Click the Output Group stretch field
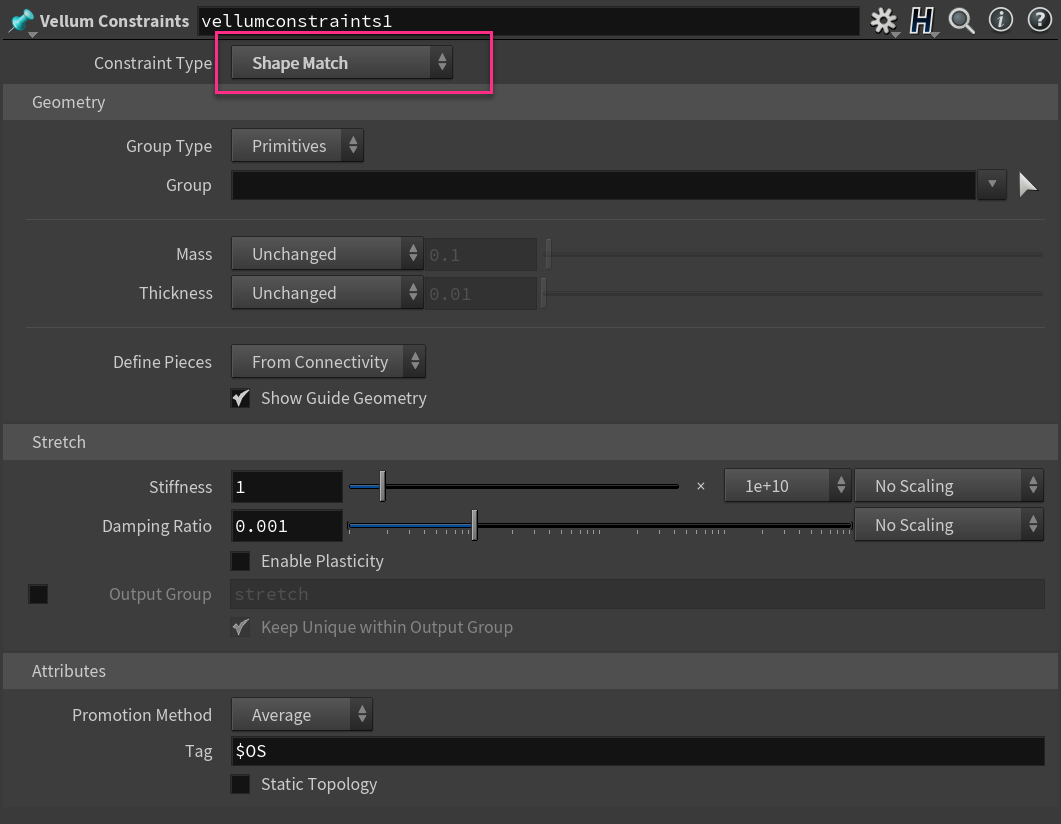 [x=637, y=594]
